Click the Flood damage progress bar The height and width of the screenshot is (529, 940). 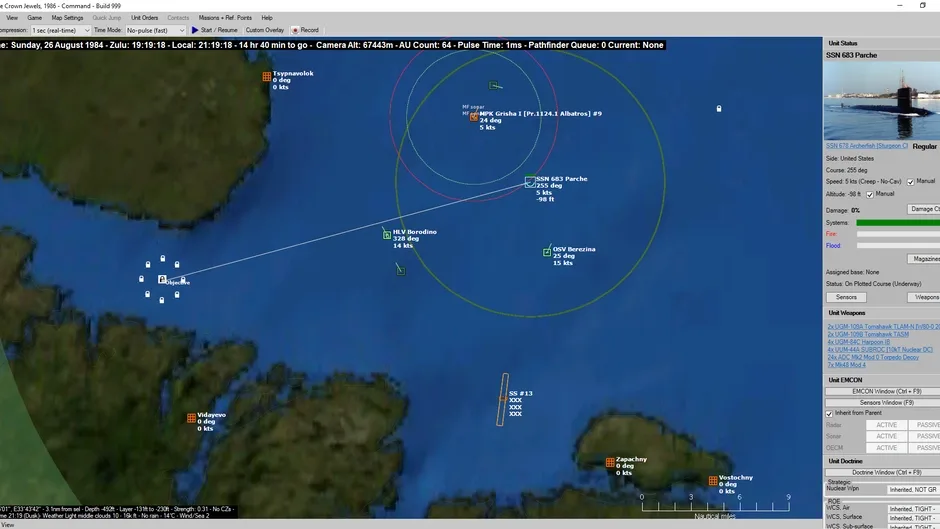(x=898, y=245)
